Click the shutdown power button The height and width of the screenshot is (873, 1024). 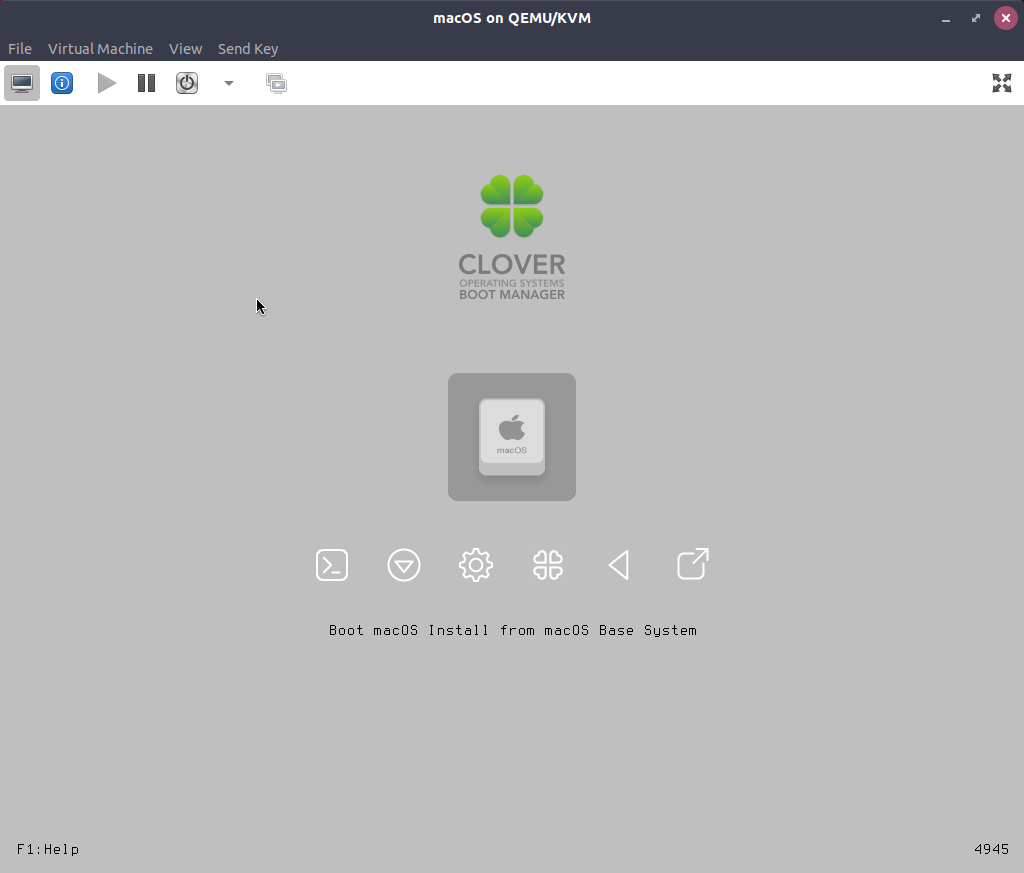[x=187, y=83]
